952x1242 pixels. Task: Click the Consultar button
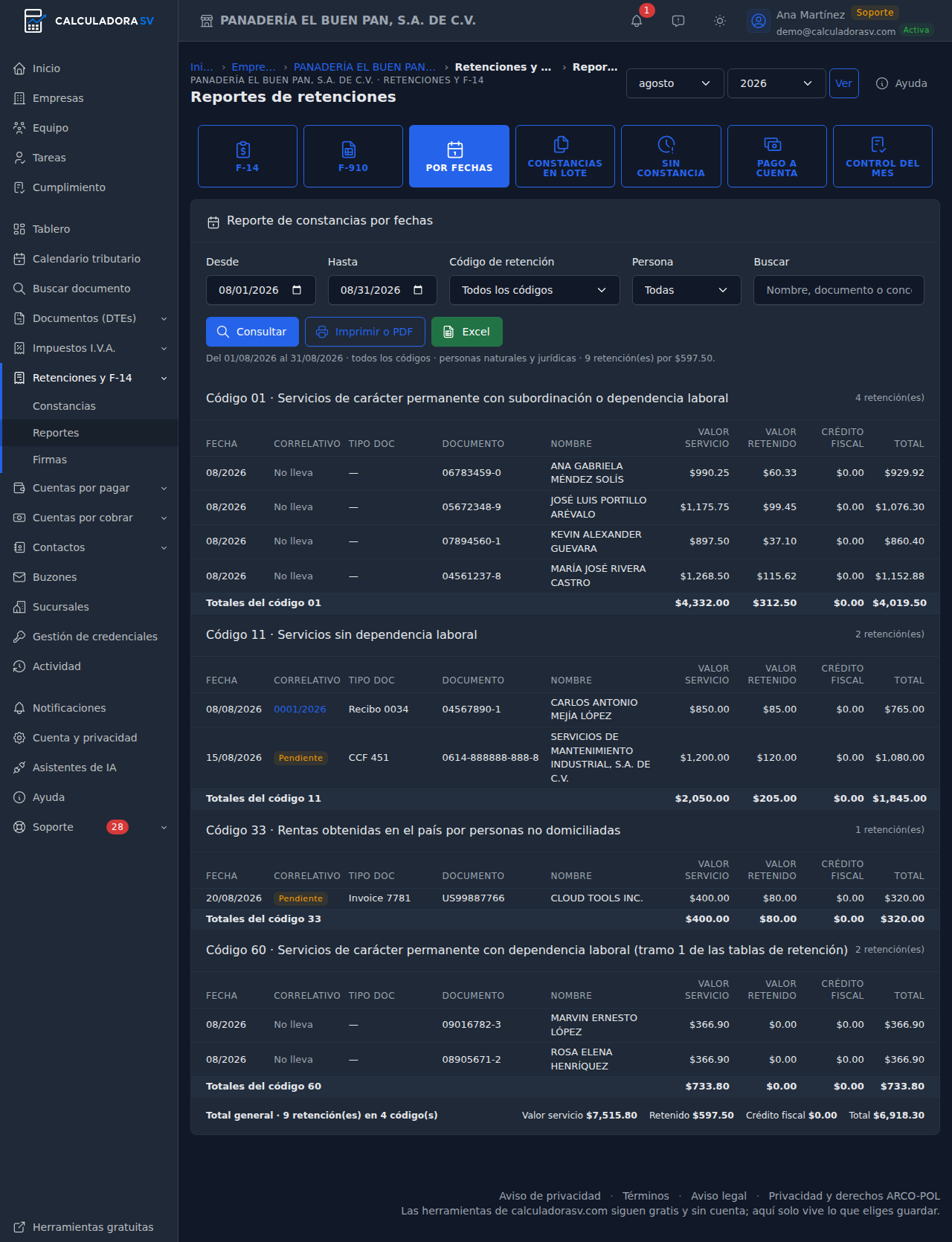click(x=252, y=332)
